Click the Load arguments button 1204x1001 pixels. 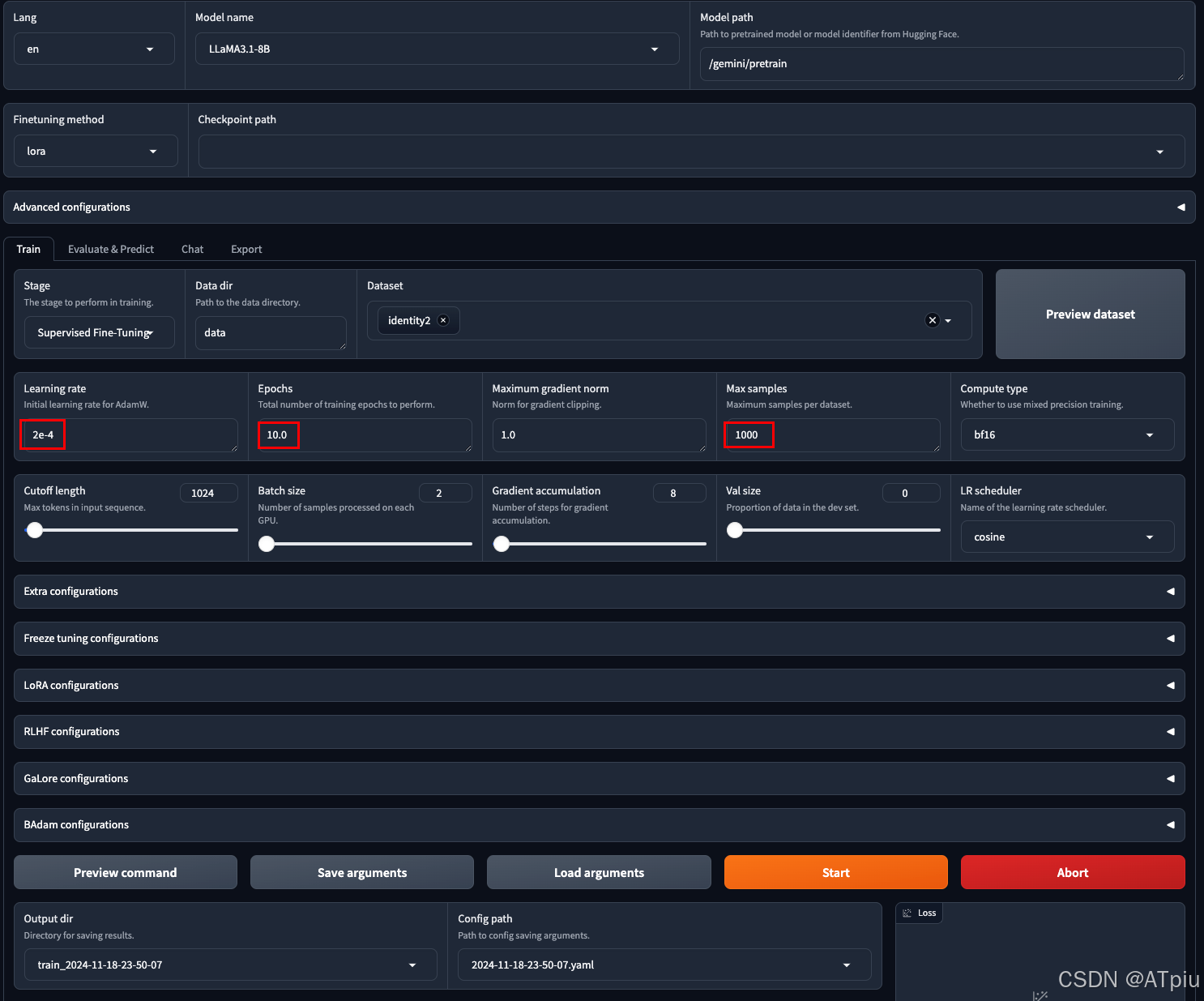599,872
